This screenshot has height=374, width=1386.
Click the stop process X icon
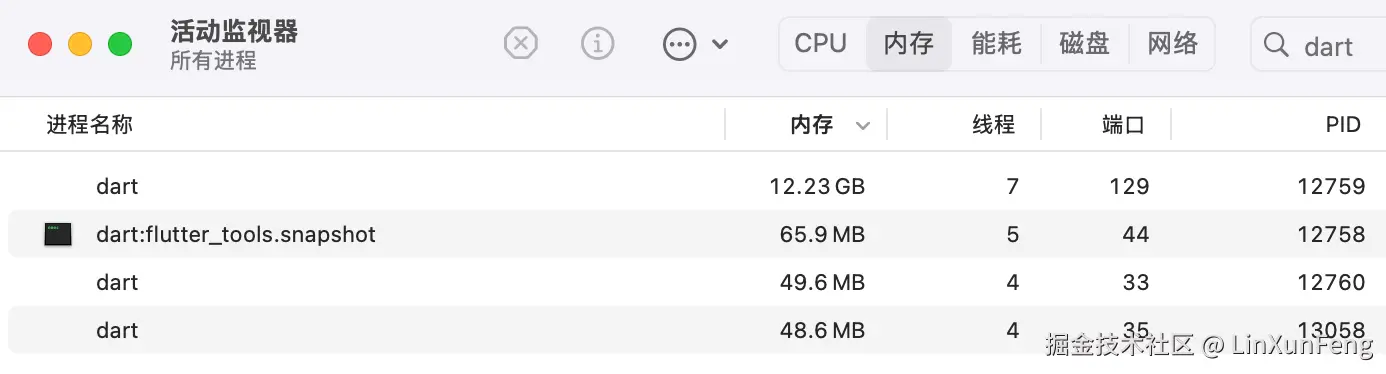tap(520, 43)
